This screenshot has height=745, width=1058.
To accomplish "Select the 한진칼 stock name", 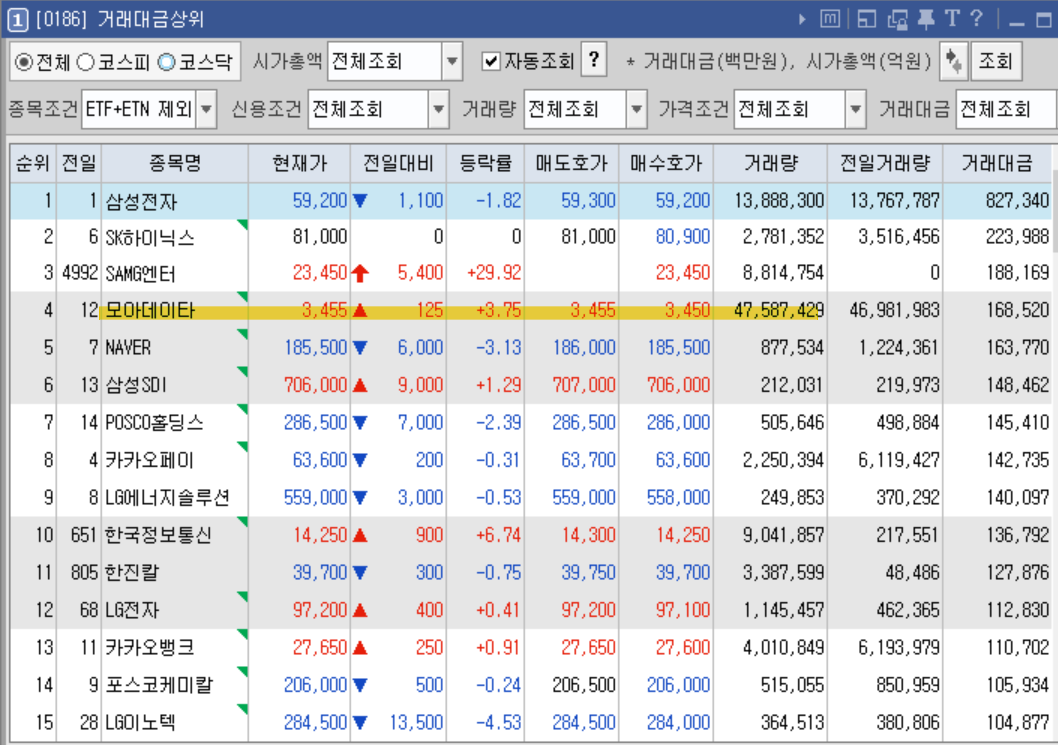I will tap(132, 572).
